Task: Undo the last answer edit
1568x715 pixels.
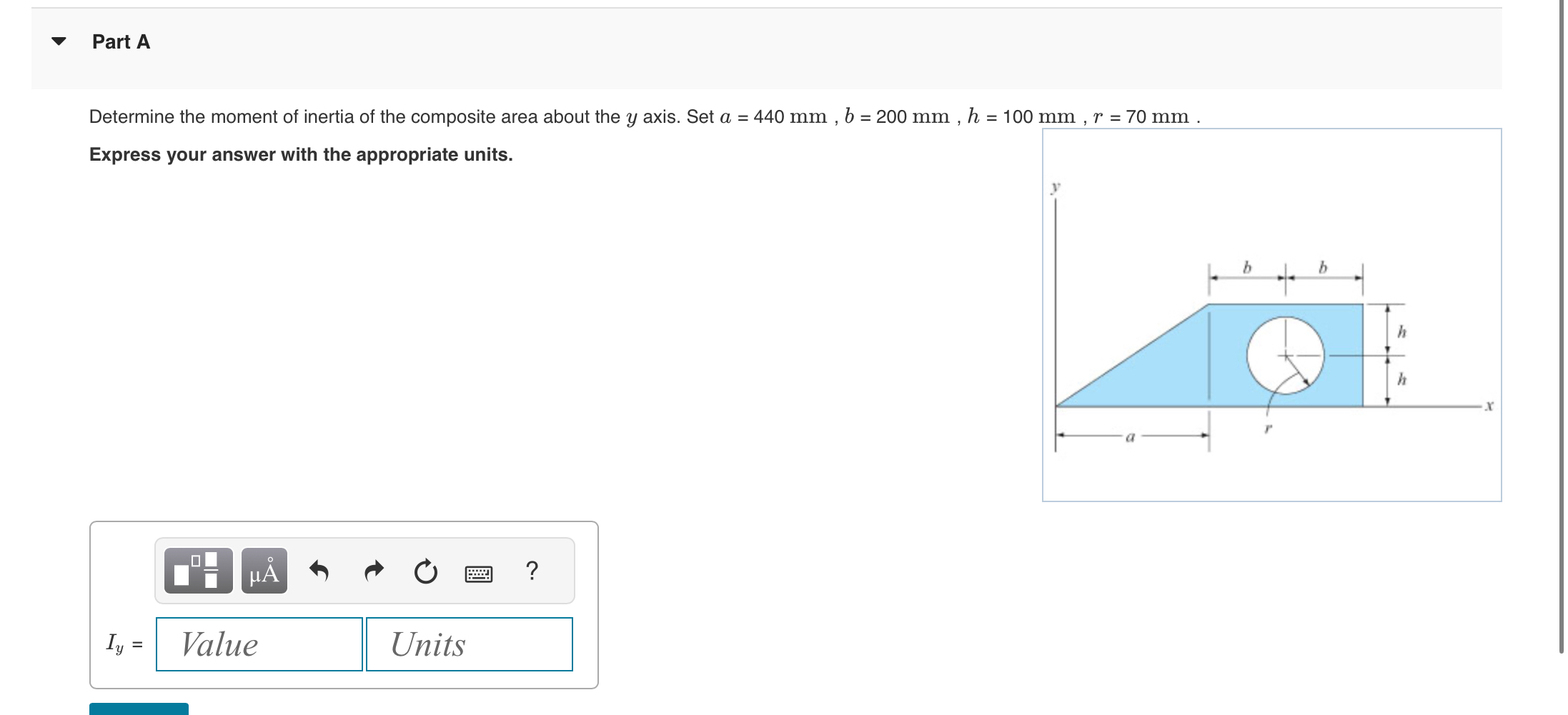Action: click(x=319, y=570)
